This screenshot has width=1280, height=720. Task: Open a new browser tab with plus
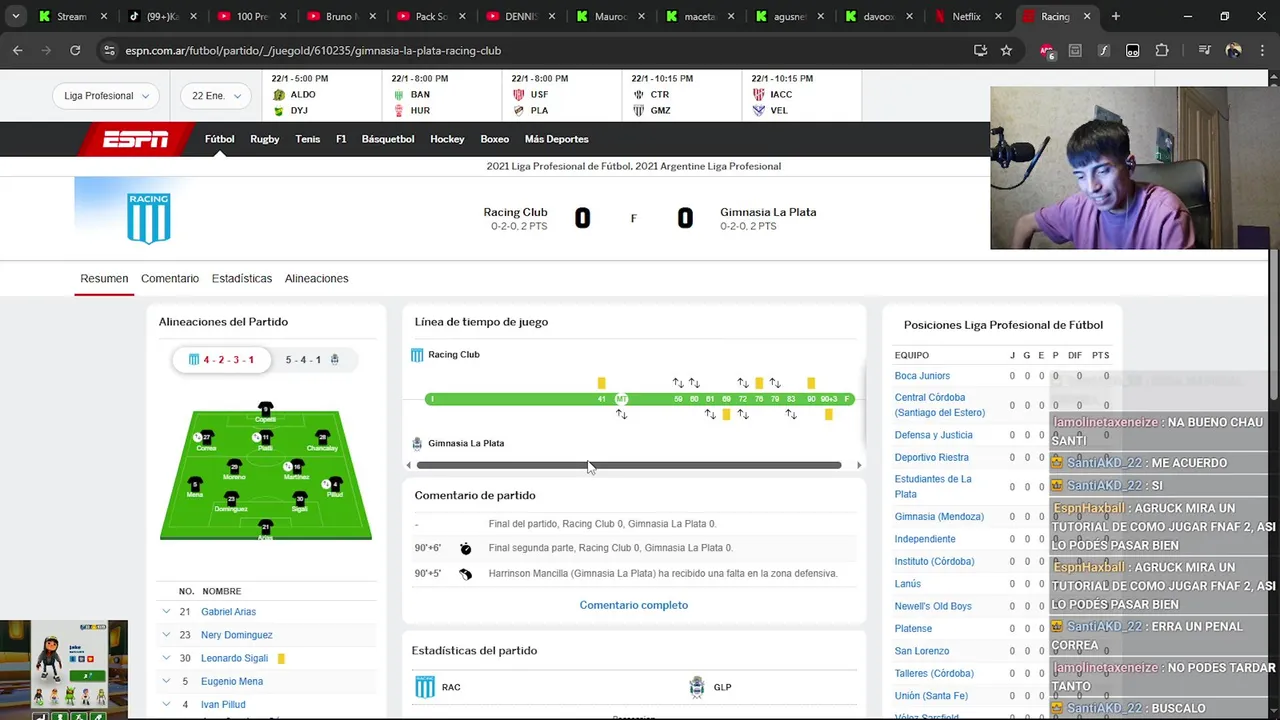pyautogui.click(x=1115, y=16)
